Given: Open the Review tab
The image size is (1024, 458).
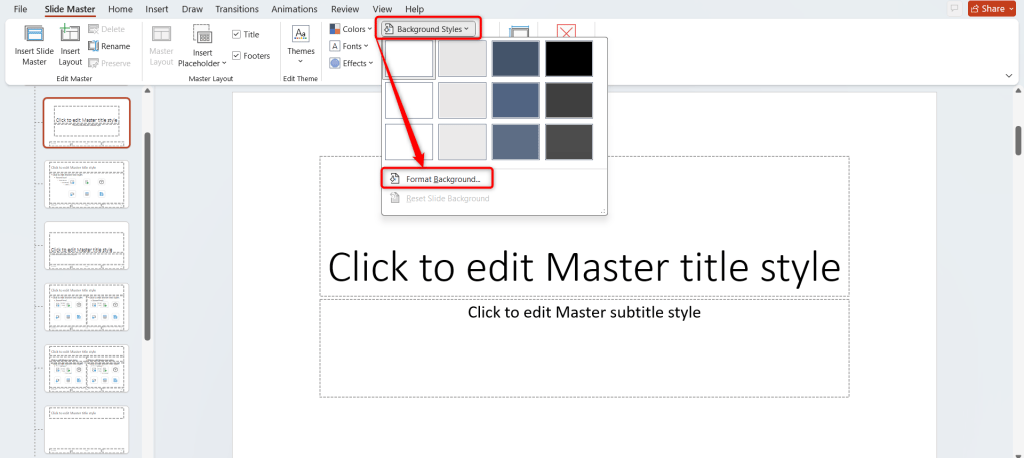Looking at the screenshot, I should click(345, 9).
